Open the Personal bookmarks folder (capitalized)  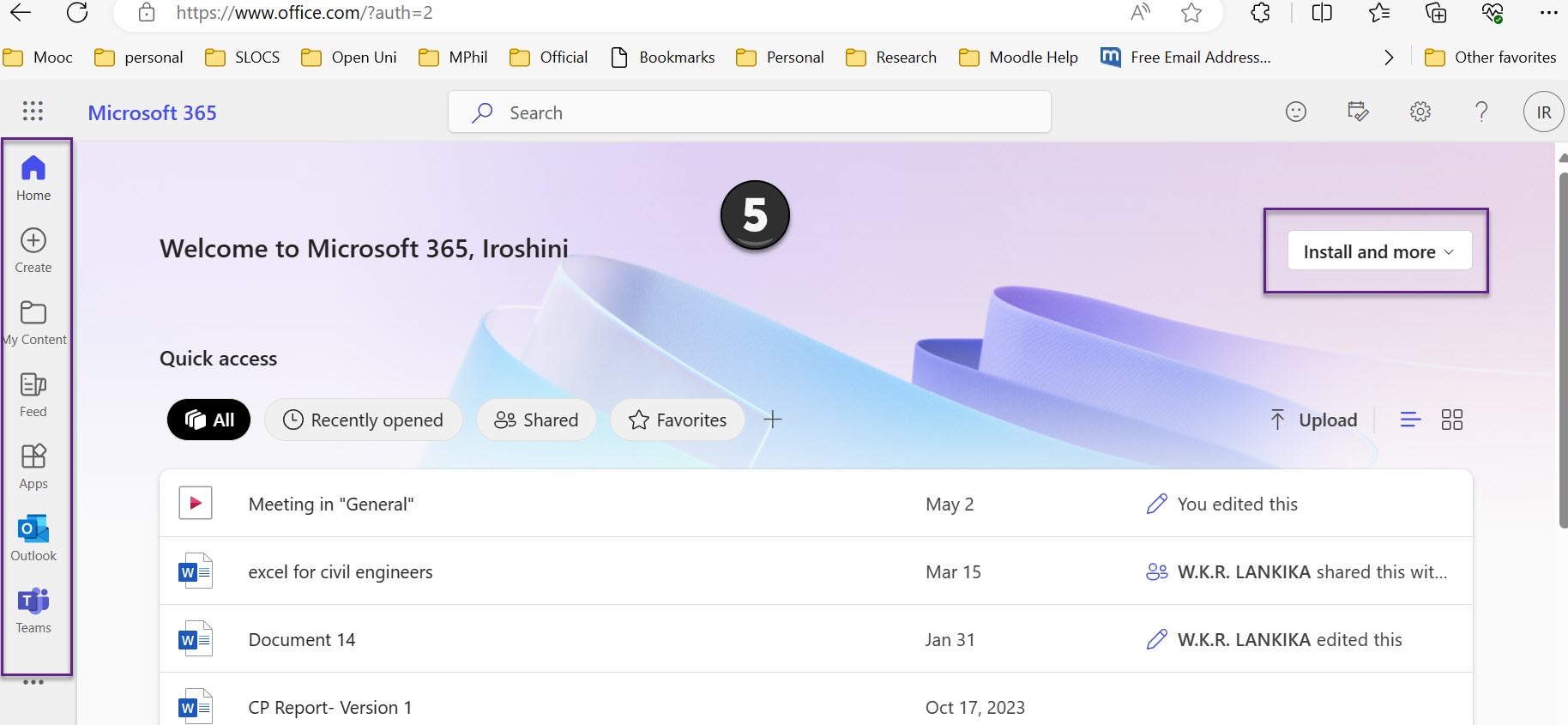tap(781, 57)
